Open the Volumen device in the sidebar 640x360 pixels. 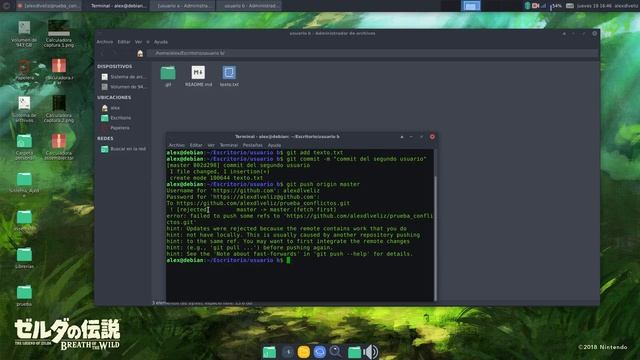(x=123, y=87)
